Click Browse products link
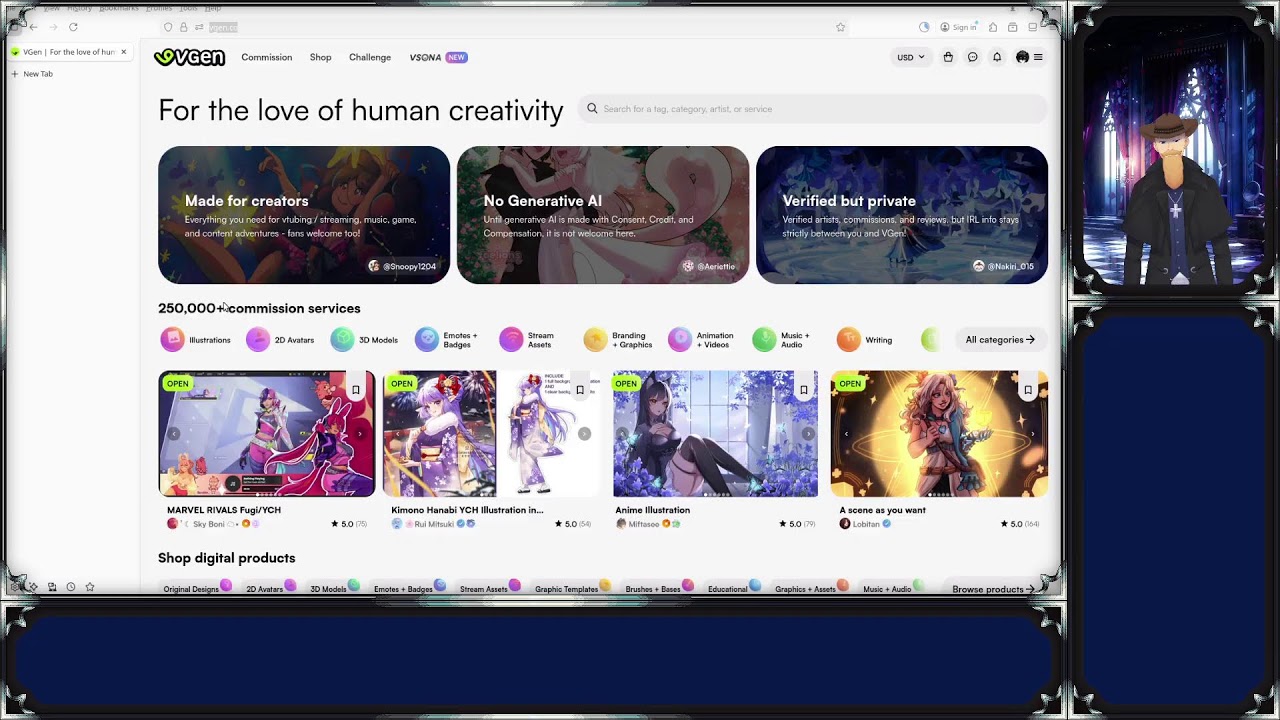1280x720 pixels. tap(993, 589)
